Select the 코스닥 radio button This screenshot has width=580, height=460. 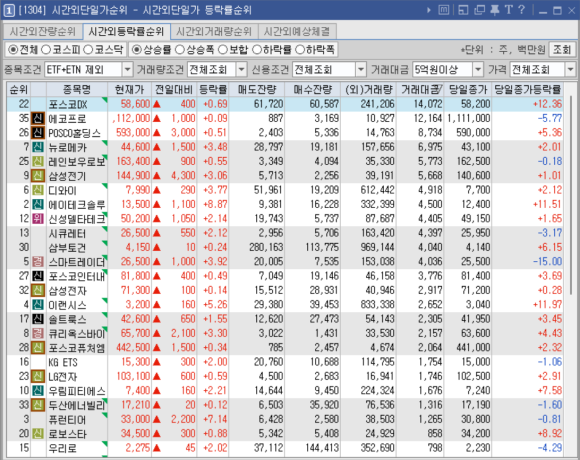pyautogui.click(x=88, y=50)
